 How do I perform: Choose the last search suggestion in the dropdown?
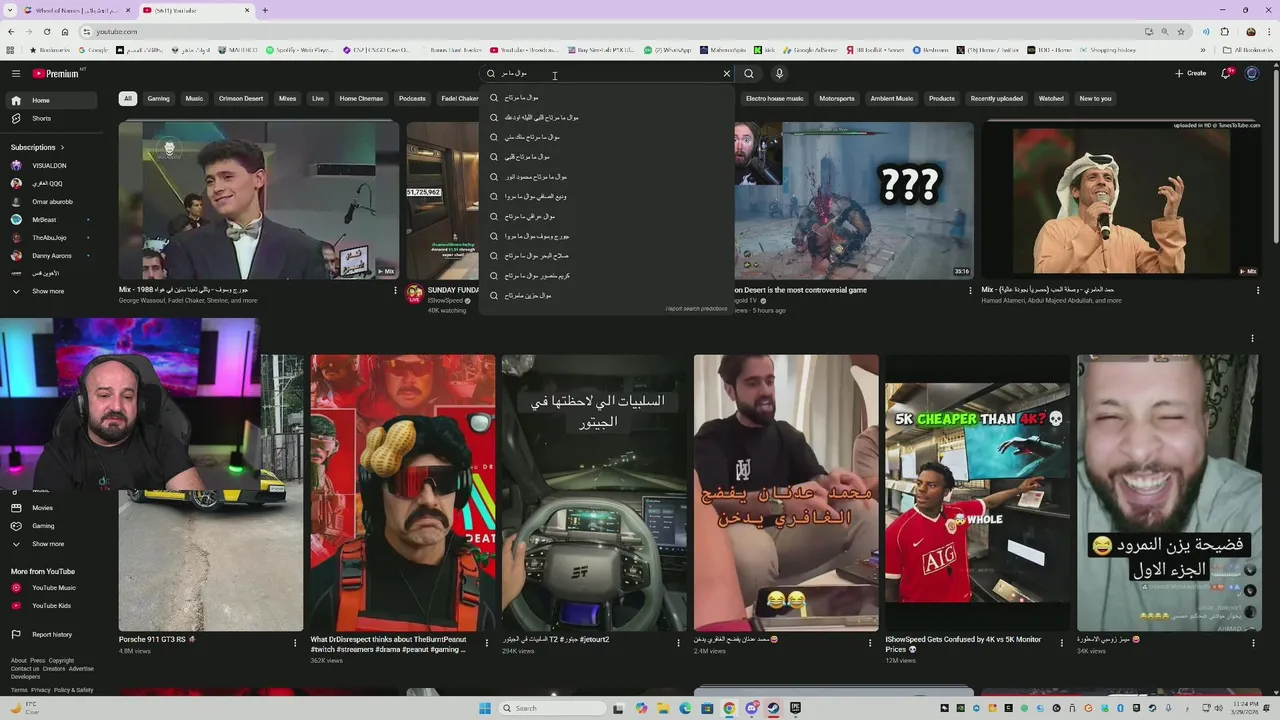606,295
